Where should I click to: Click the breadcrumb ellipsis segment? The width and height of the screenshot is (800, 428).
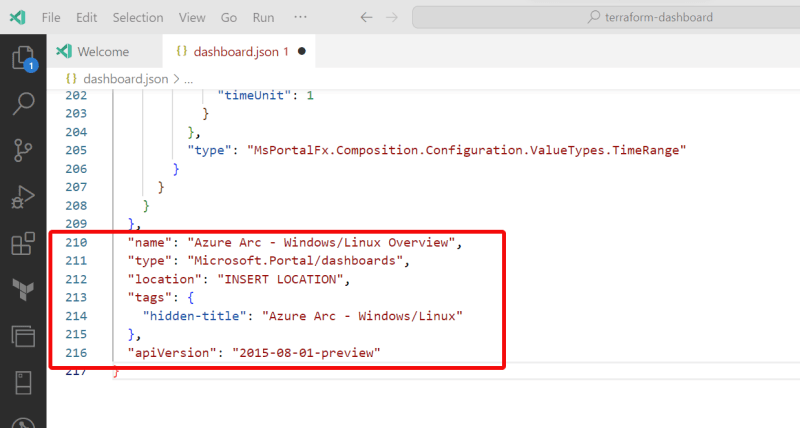point(189,80)
